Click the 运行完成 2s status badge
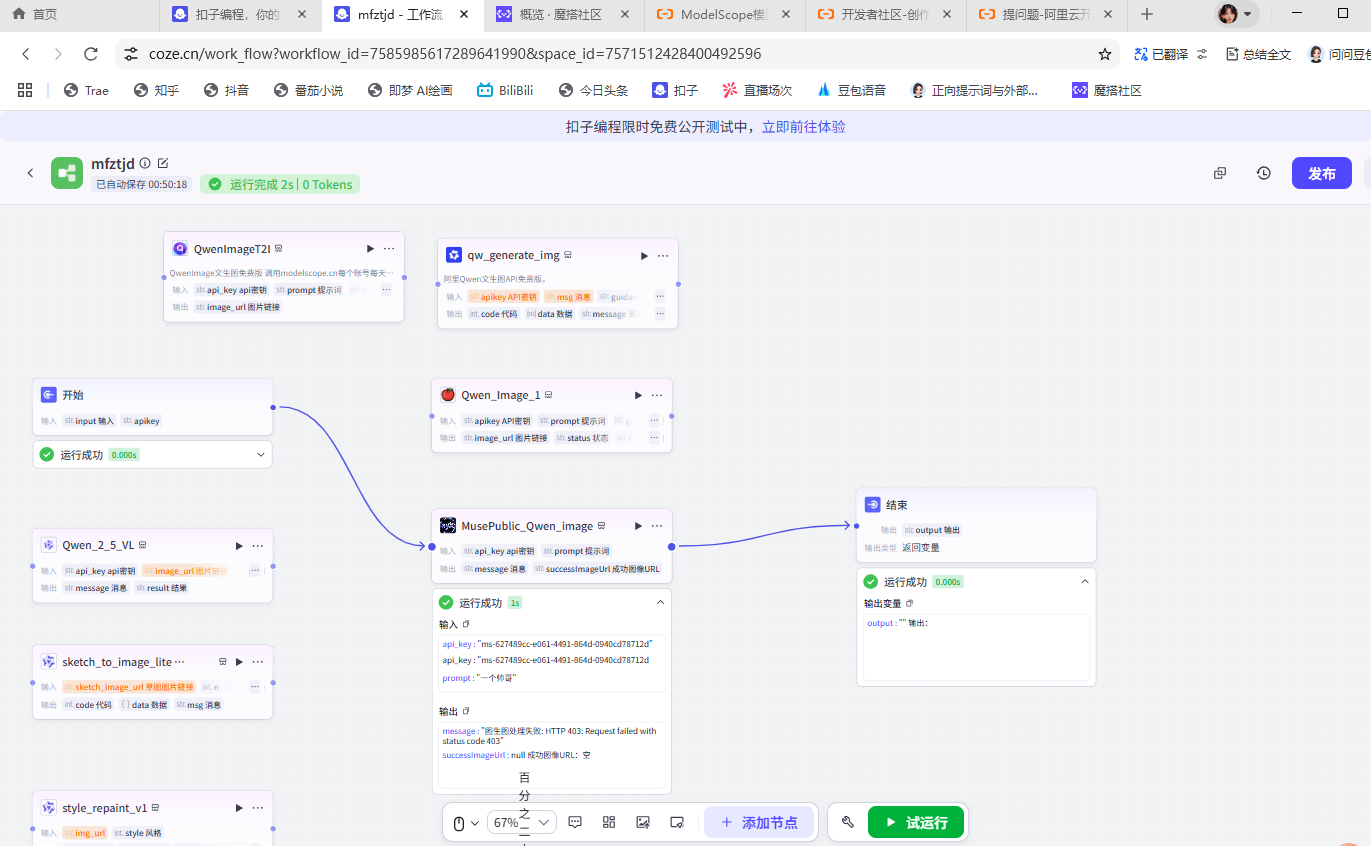 click(x=280, y=184)
